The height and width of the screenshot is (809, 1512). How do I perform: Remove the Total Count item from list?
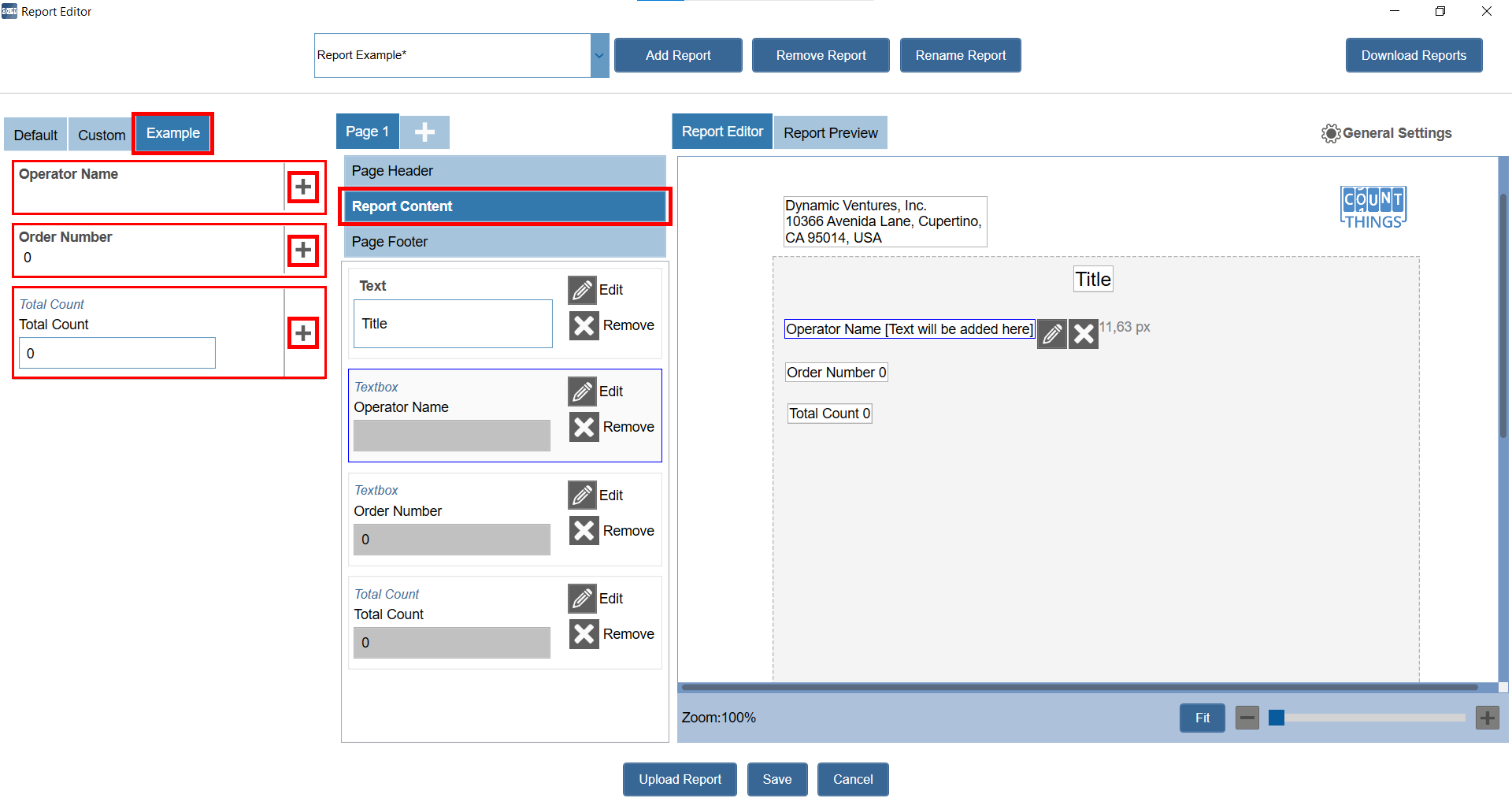coord(584,634)
